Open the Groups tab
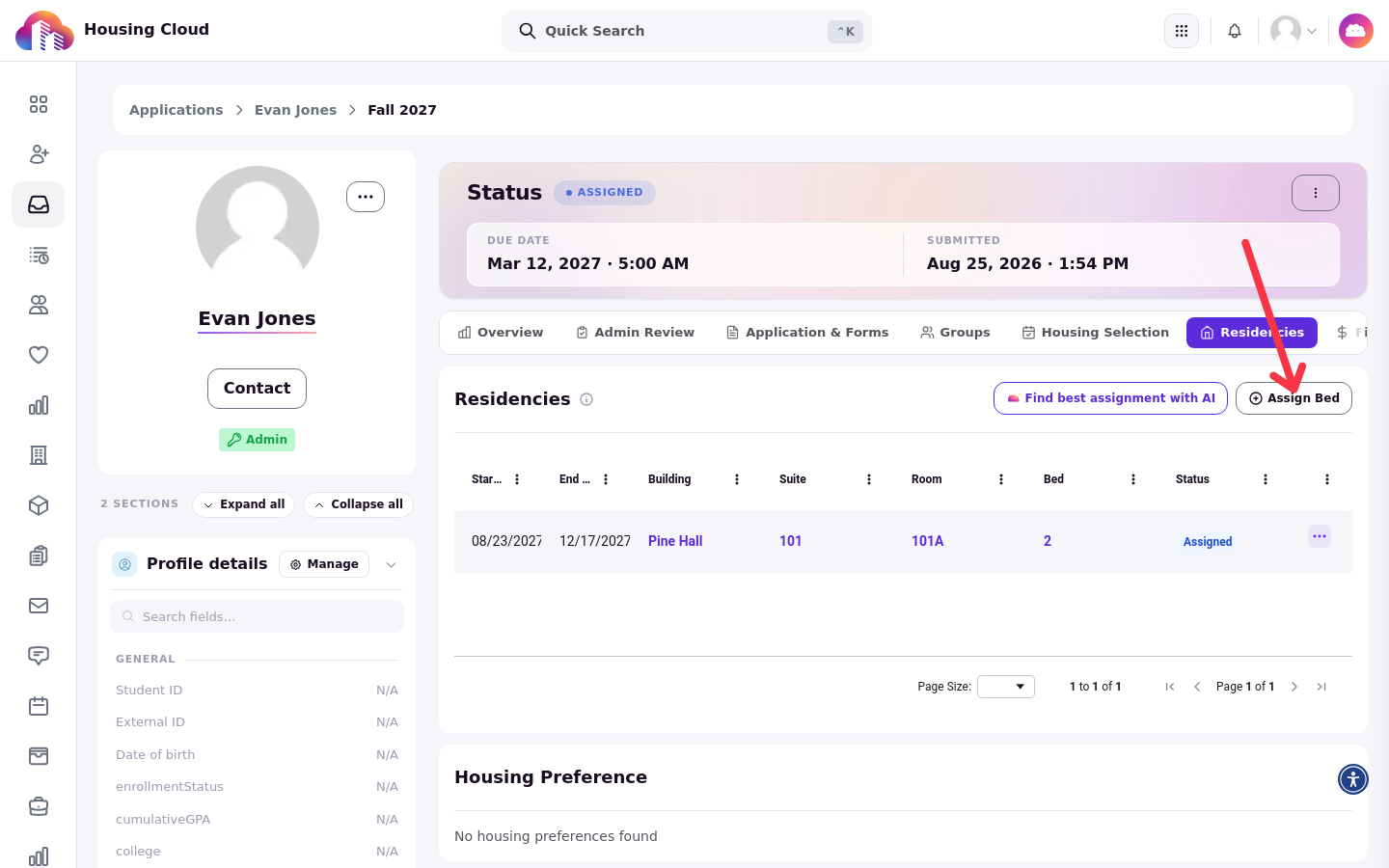Screen dimensions: 1389x868 point(955,333)
